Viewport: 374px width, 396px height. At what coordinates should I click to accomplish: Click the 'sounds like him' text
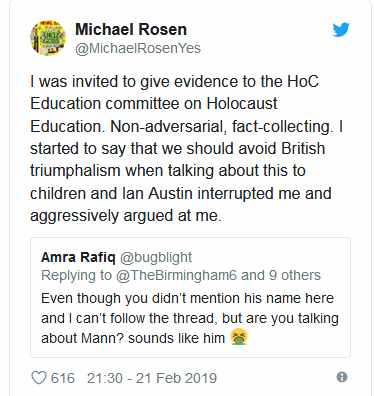pyautogui.click(x=176, y=338)
